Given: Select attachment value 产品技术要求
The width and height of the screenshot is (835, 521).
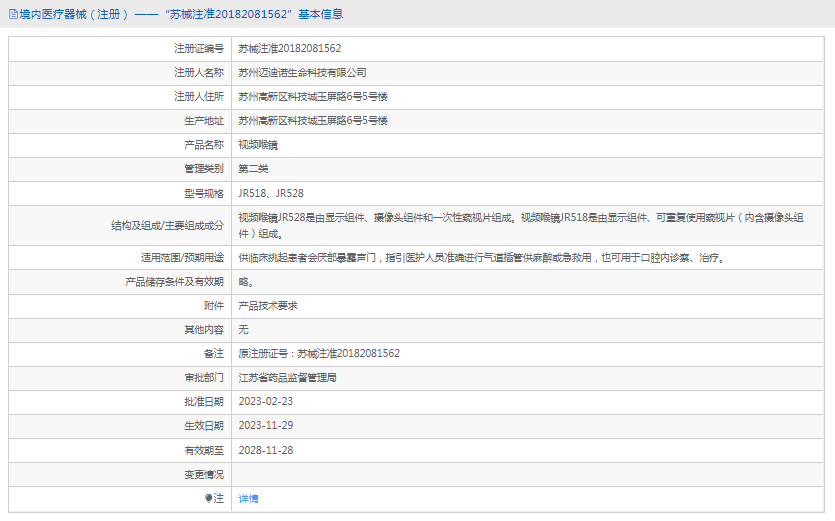Looking at the screenshot, I should click(268, 306).
